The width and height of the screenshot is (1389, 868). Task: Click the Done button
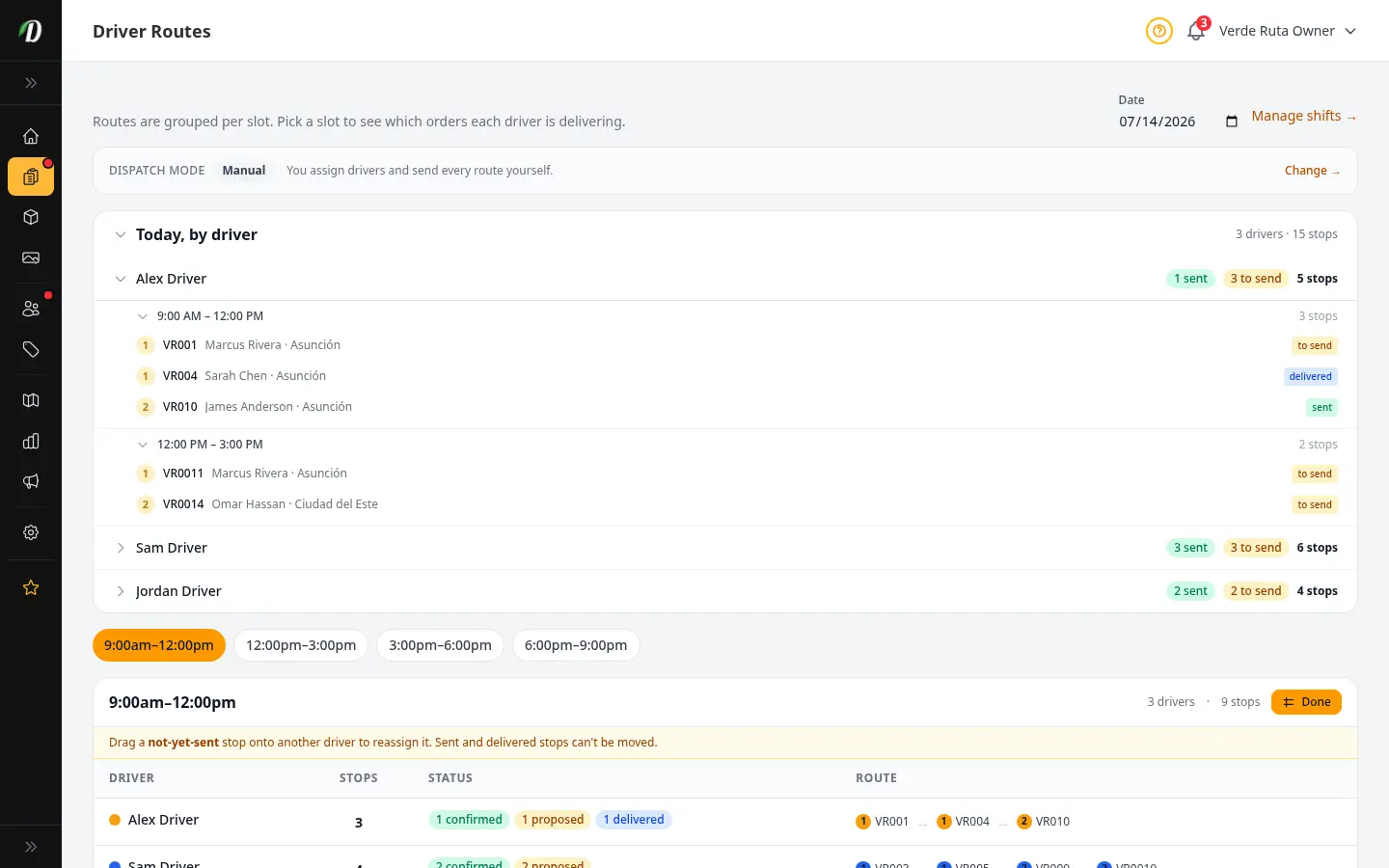pos(1306,702)
